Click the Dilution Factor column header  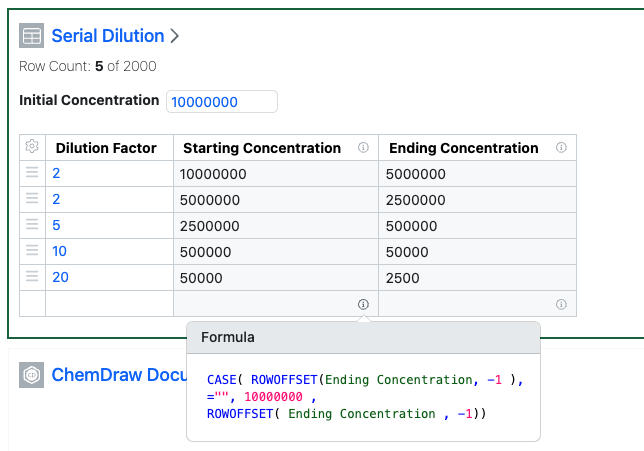click(x=106, y=148)
